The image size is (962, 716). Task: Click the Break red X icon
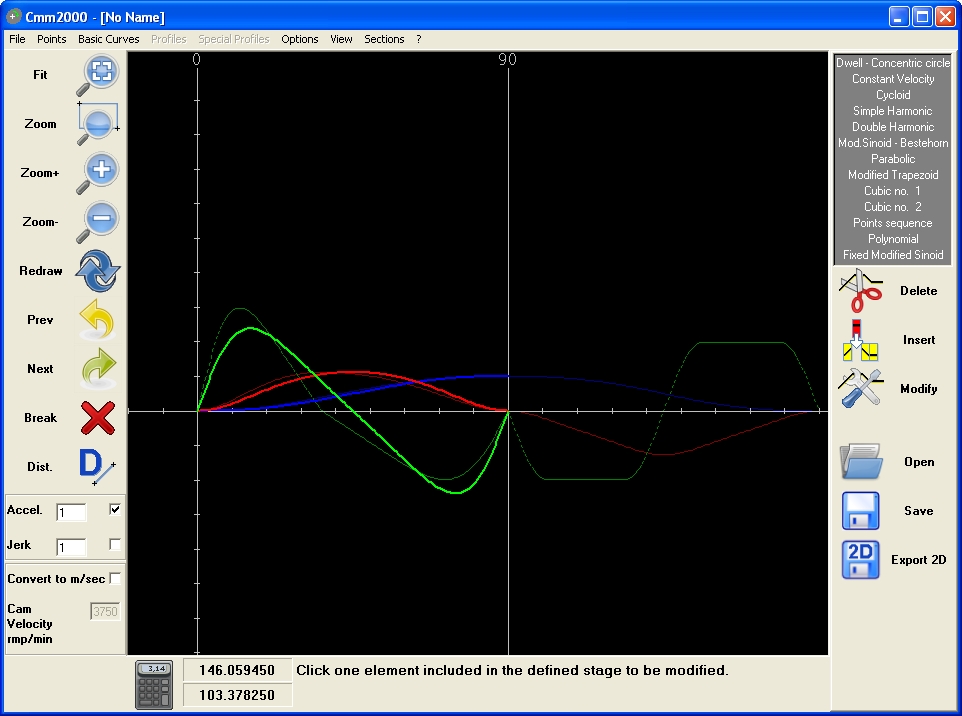point(98,418)
